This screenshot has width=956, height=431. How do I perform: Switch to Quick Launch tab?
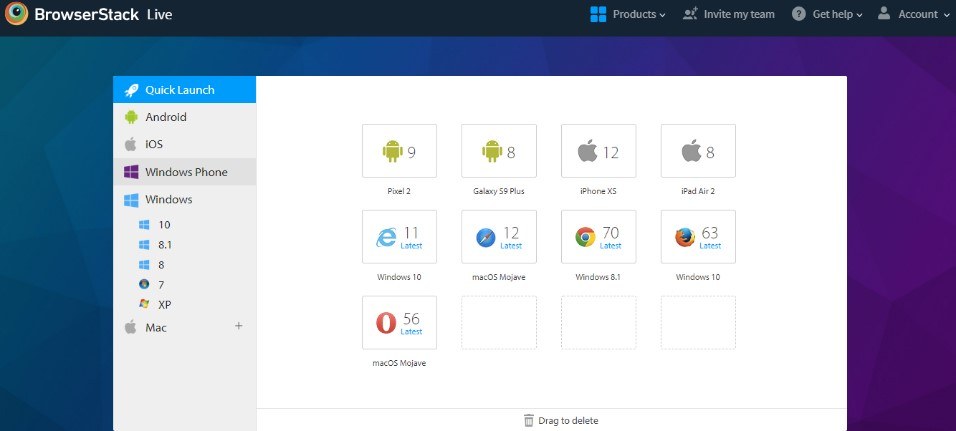185,90
